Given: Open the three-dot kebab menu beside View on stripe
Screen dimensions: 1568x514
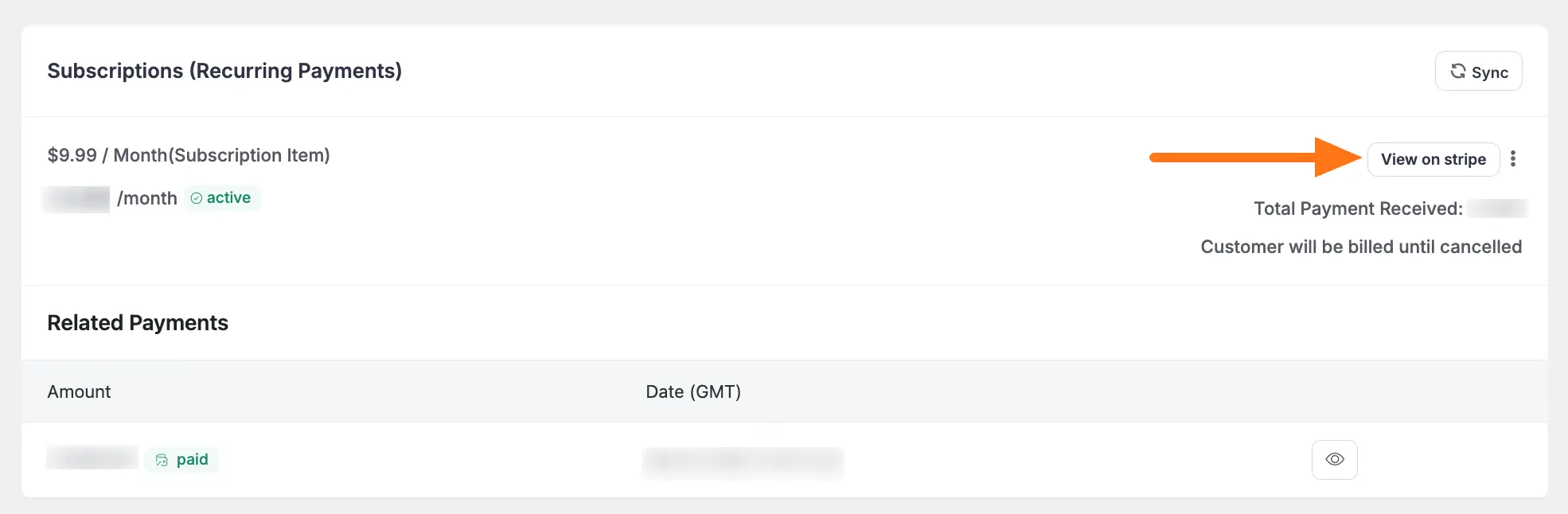Looking at the screenshot, I should 1513,158.
